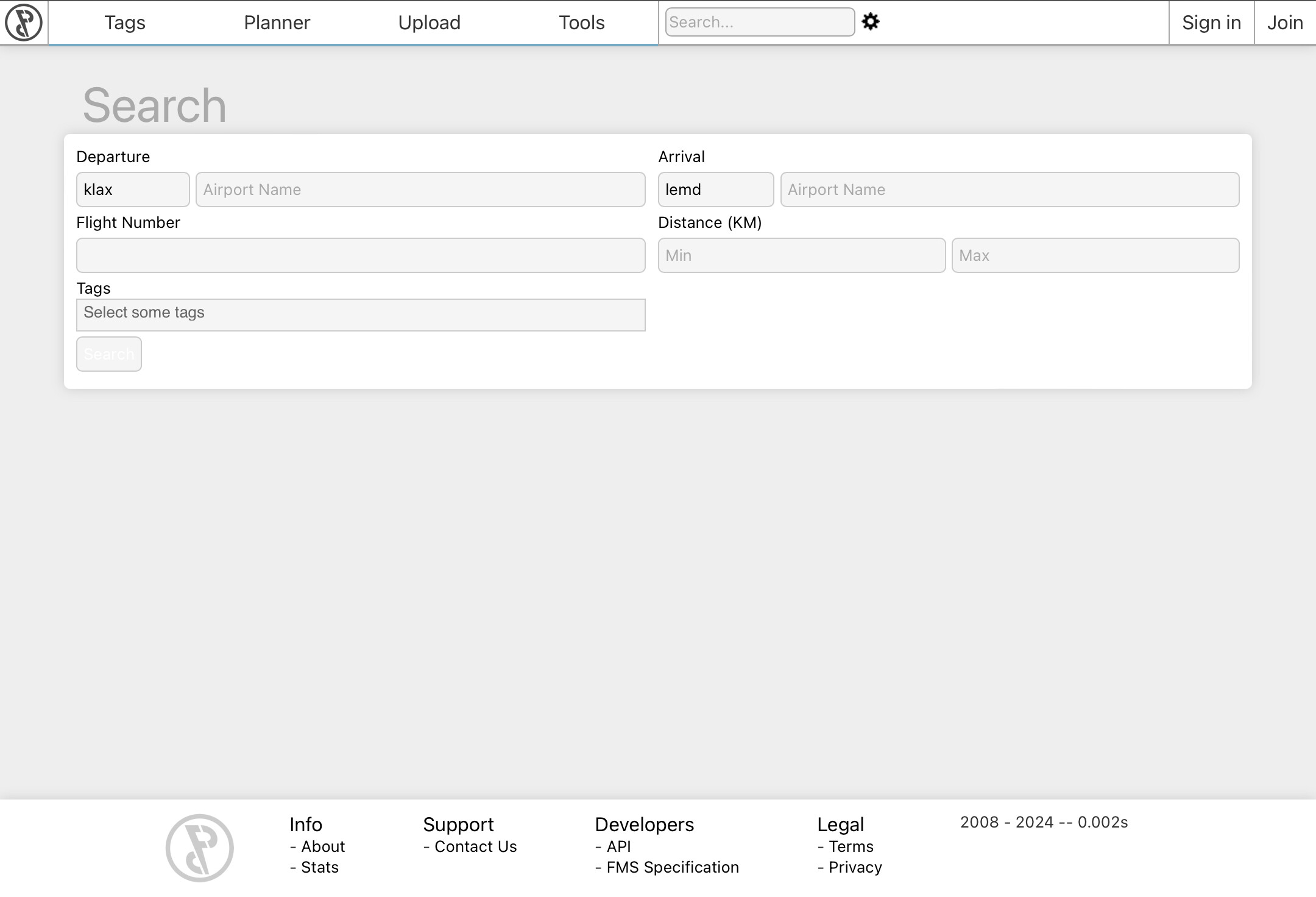Click departure ICAO field containing klax
Image resolution: width=1316 pixels, height=897 pixels.
click(133, 190)
